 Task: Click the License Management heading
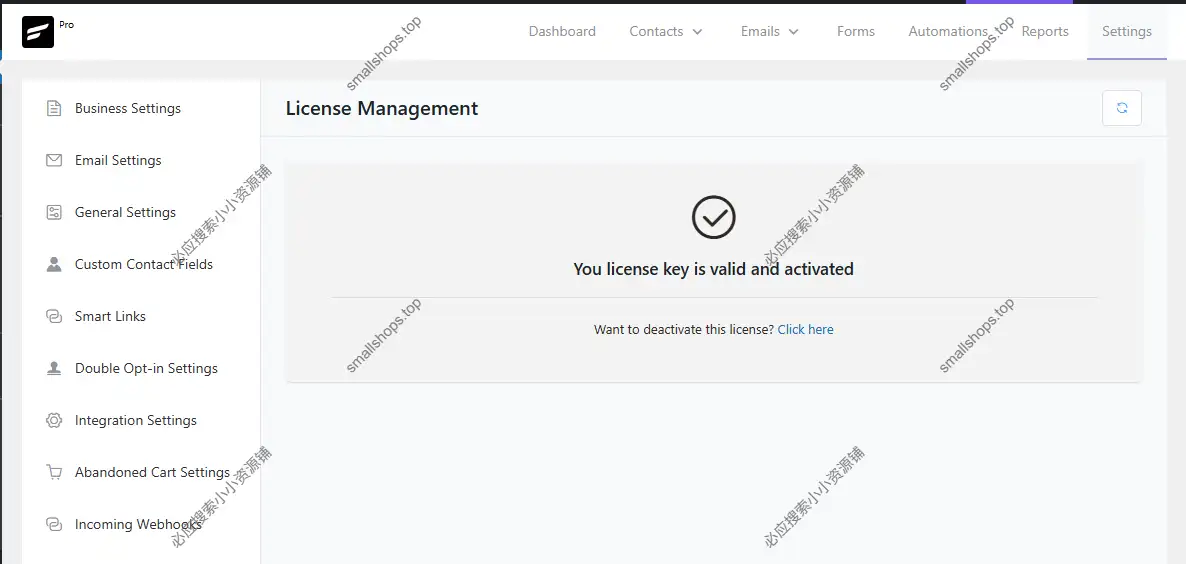coord(382,108)
